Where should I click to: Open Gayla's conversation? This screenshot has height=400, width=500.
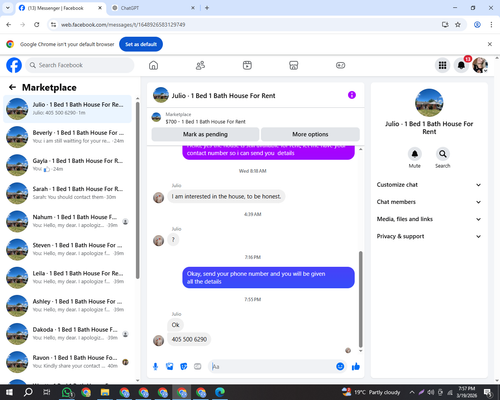[67, 165]
